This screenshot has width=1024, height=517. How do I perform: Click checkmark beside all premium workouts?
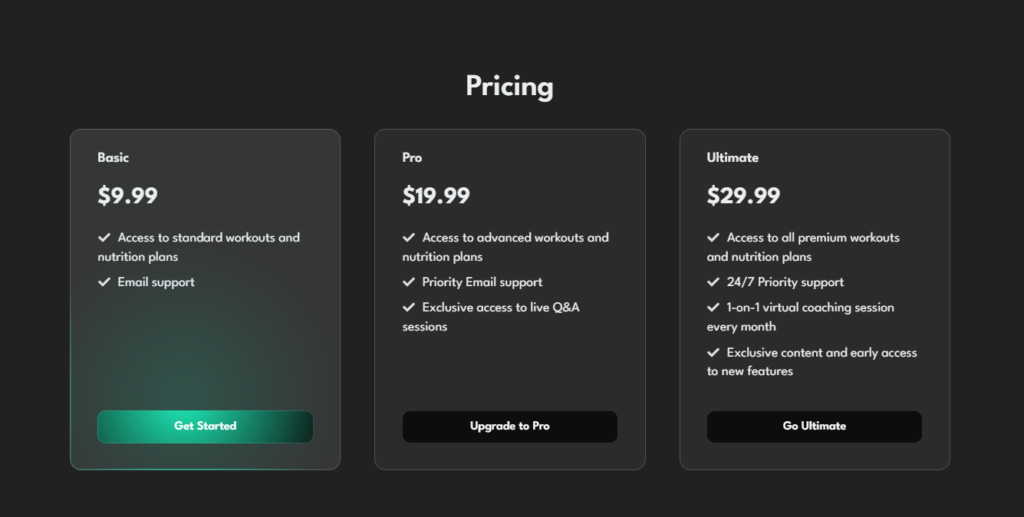coord(713,238)
